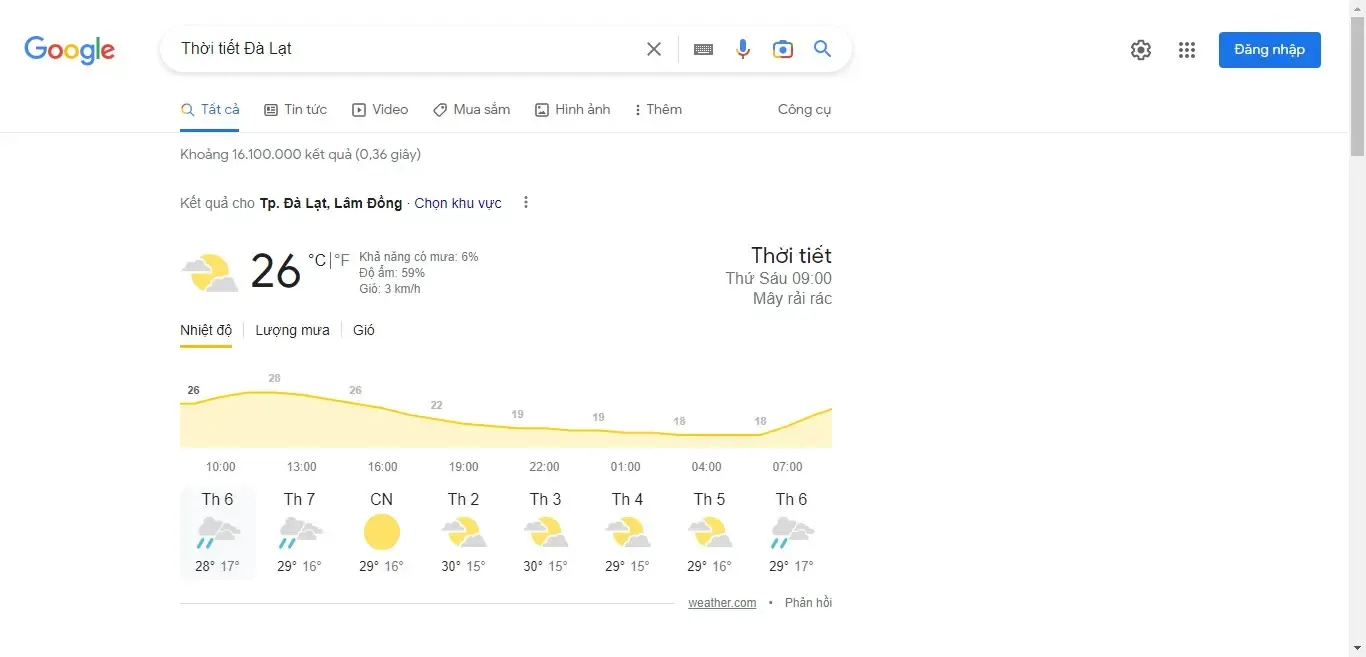Open the on-screen keyboard input icon
This screenshot has height=657, width=1366.
pos(702,48)
